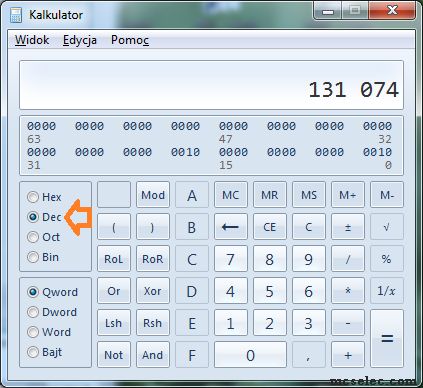Click hex digit D key
Screen dimensions: 423x388
(192, 291)
